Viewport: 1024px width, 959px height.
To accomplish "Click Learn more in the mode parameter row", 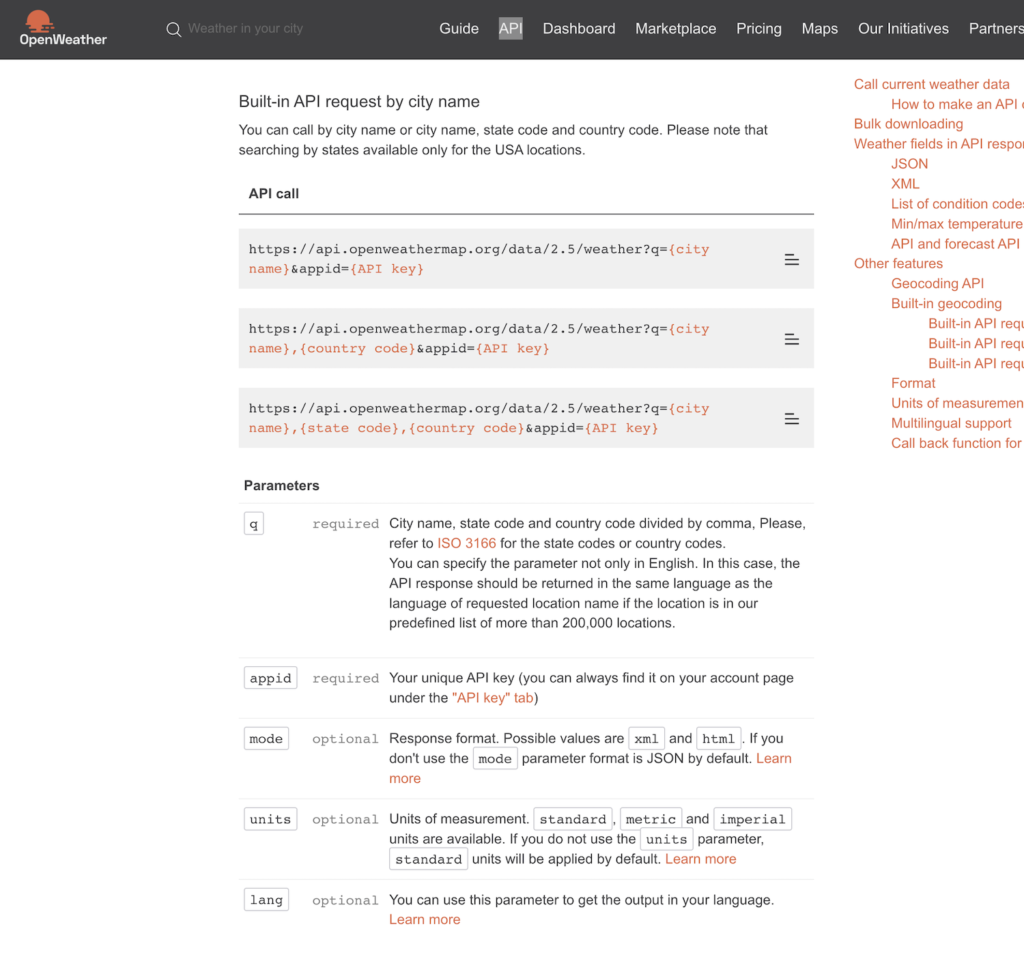I will (x=773, y=758).
